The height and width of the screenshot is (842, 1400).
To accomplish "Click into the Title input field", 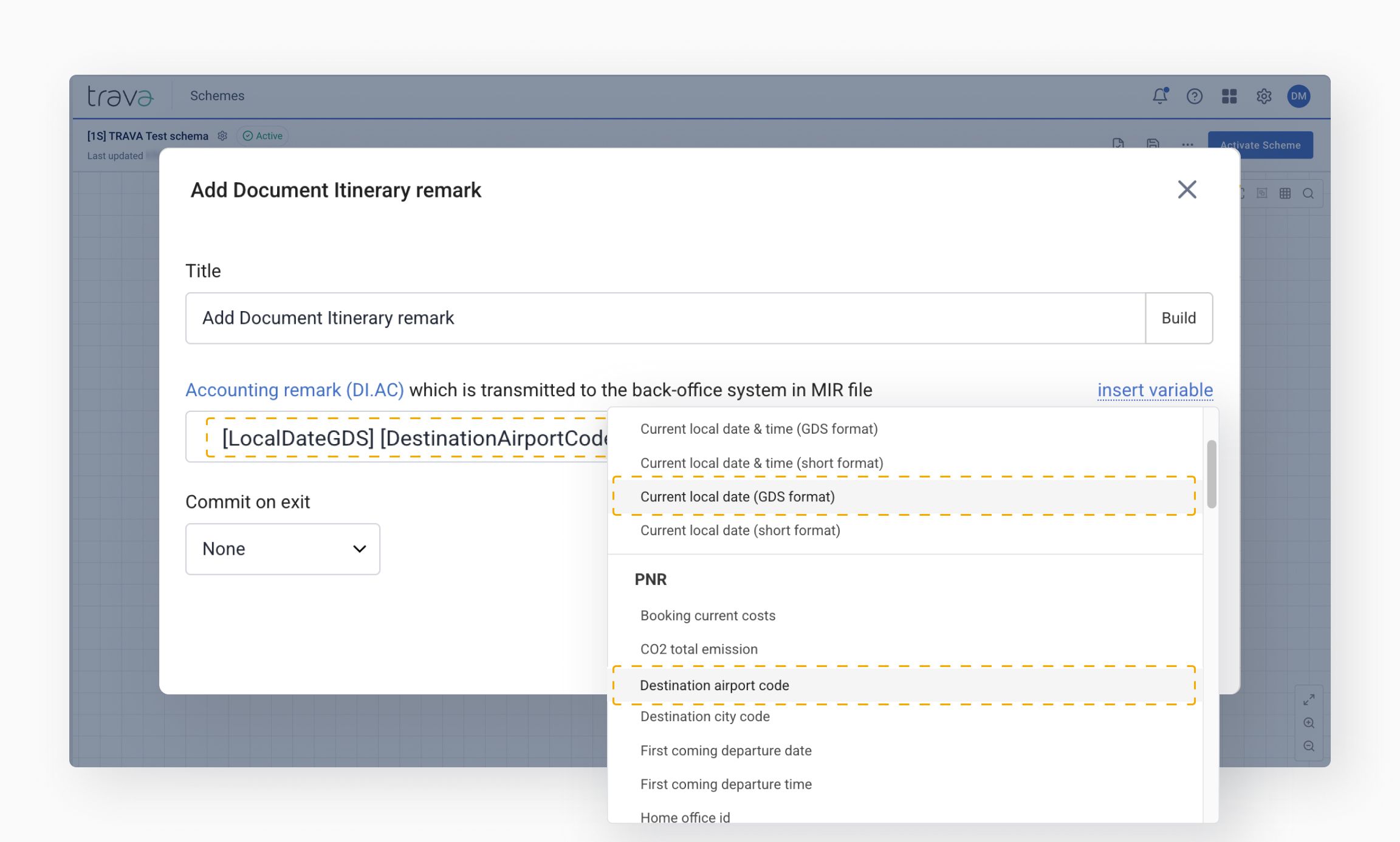I will pyautogui.click(x=665, y=318).
